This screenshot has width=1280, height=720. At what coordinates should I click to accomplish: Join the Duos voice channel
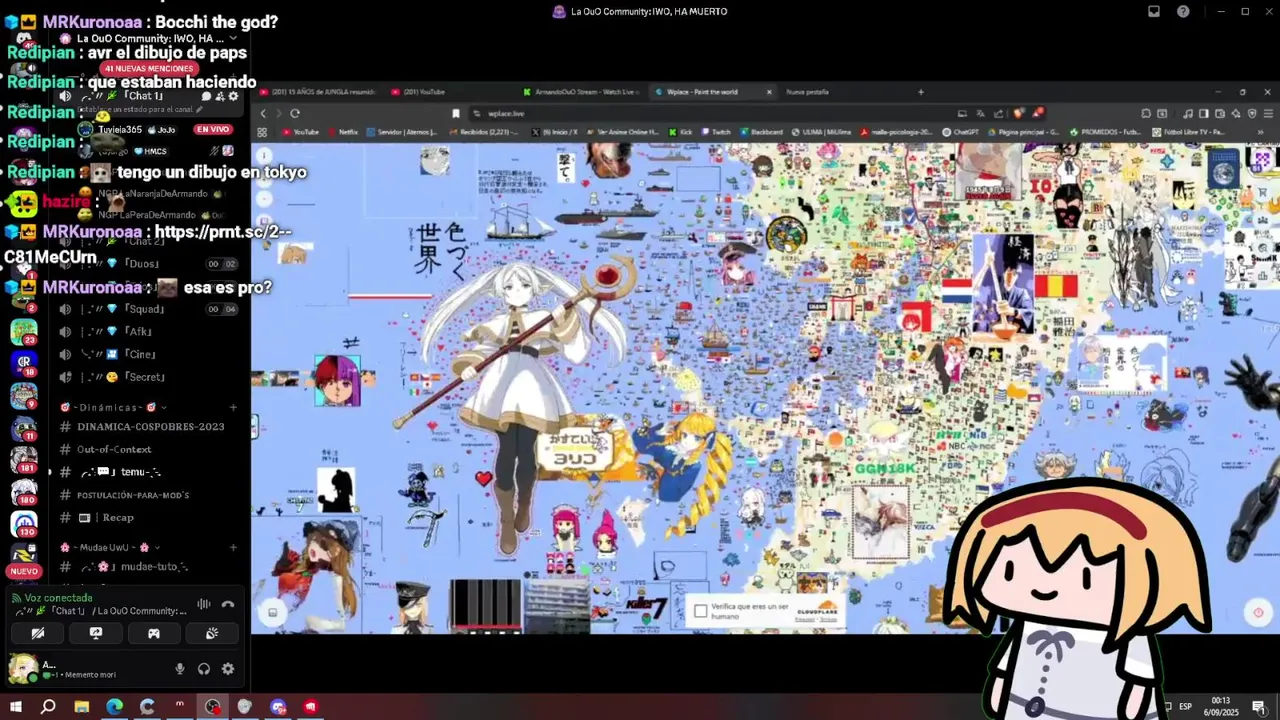(148, 263)
